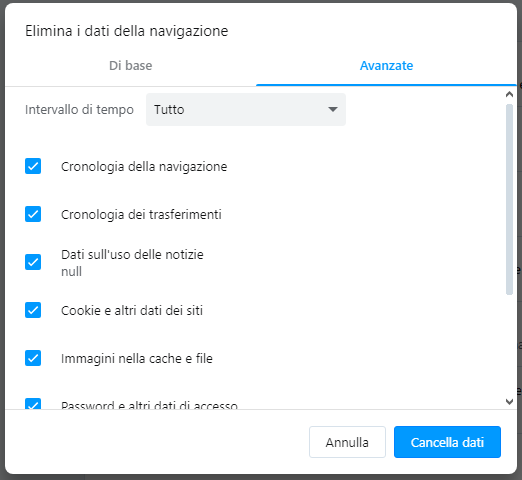Select the Avanzate tab
This screenshot has height=480, width=522.
pyautogui.click(x=386, y=66)
